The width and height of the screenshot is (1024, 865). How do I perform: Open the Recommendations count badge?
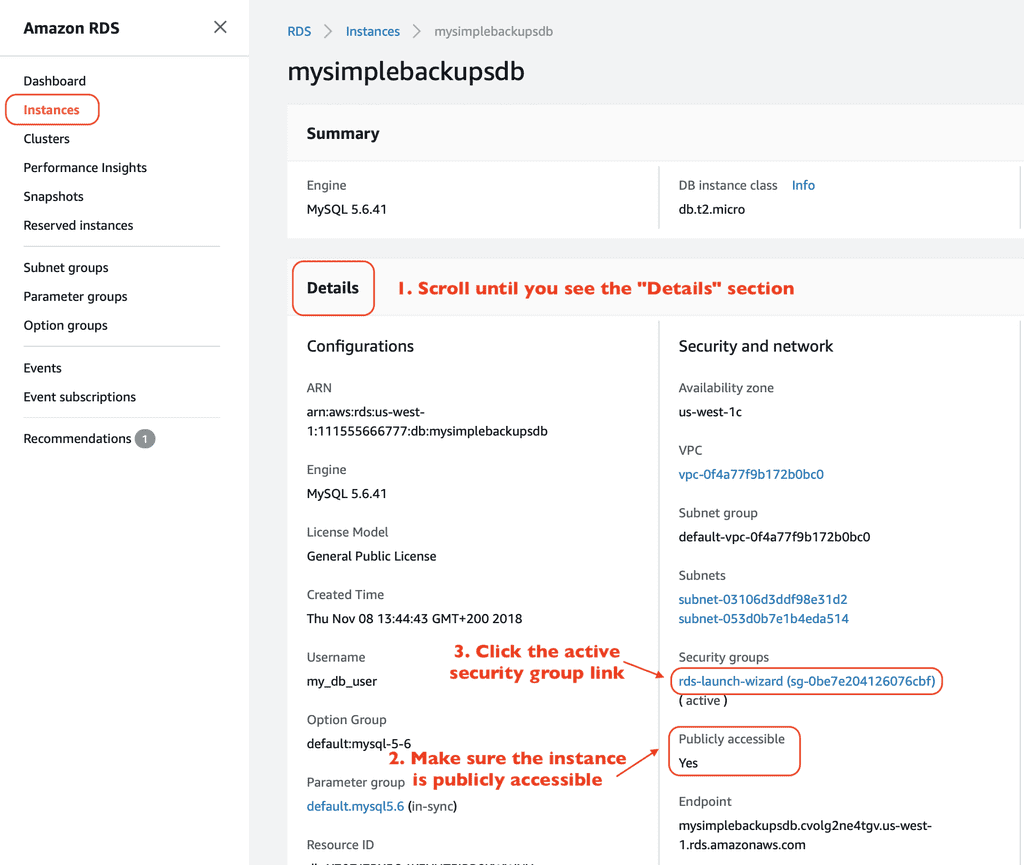coord(145,439)
